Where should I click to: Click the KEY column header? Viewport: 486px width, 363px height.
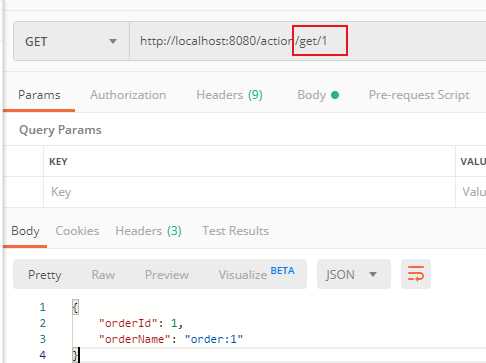[x=58, y=162]
